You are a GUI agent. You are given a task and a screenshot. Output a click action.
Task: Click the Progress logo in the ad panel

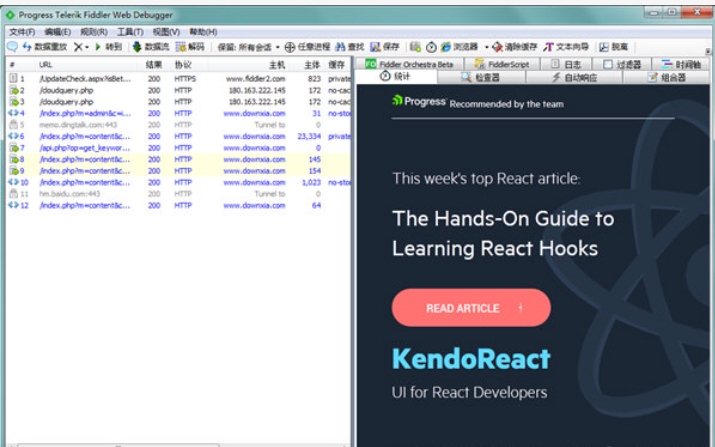pos(419,101)
